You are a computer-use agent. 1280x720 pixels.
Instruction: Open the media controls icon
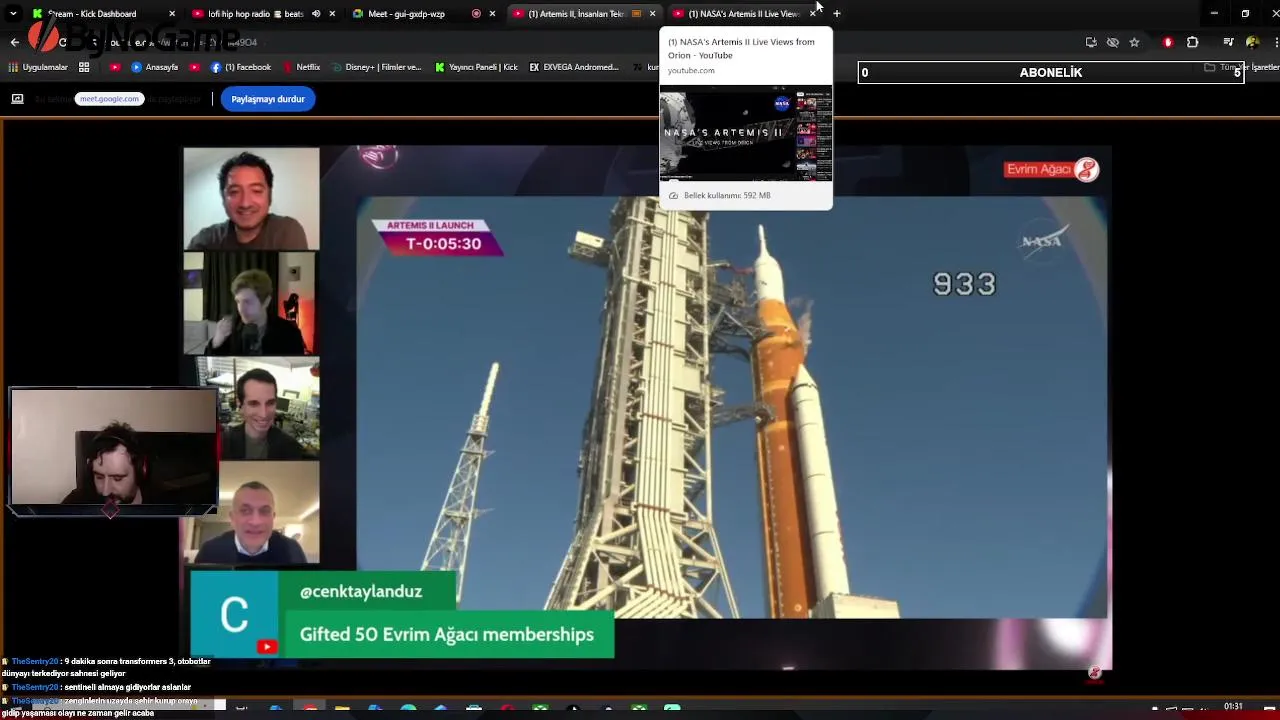[x=1229, y=42]
